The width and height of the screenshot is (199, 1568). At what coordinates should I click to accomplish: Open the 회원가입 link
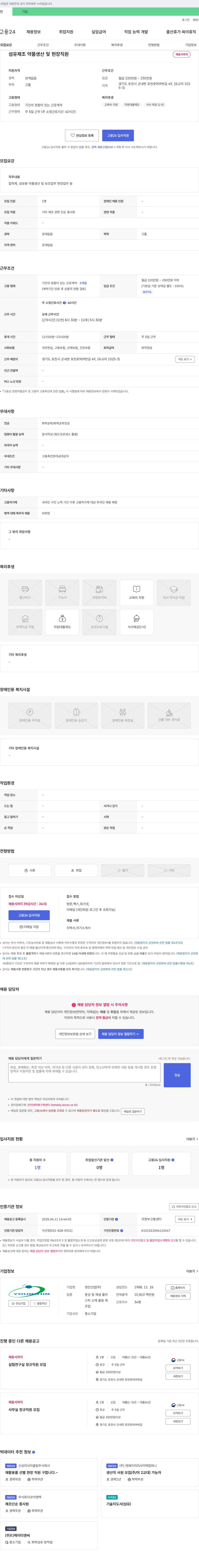pyautogui.click(x=196, y=20)
